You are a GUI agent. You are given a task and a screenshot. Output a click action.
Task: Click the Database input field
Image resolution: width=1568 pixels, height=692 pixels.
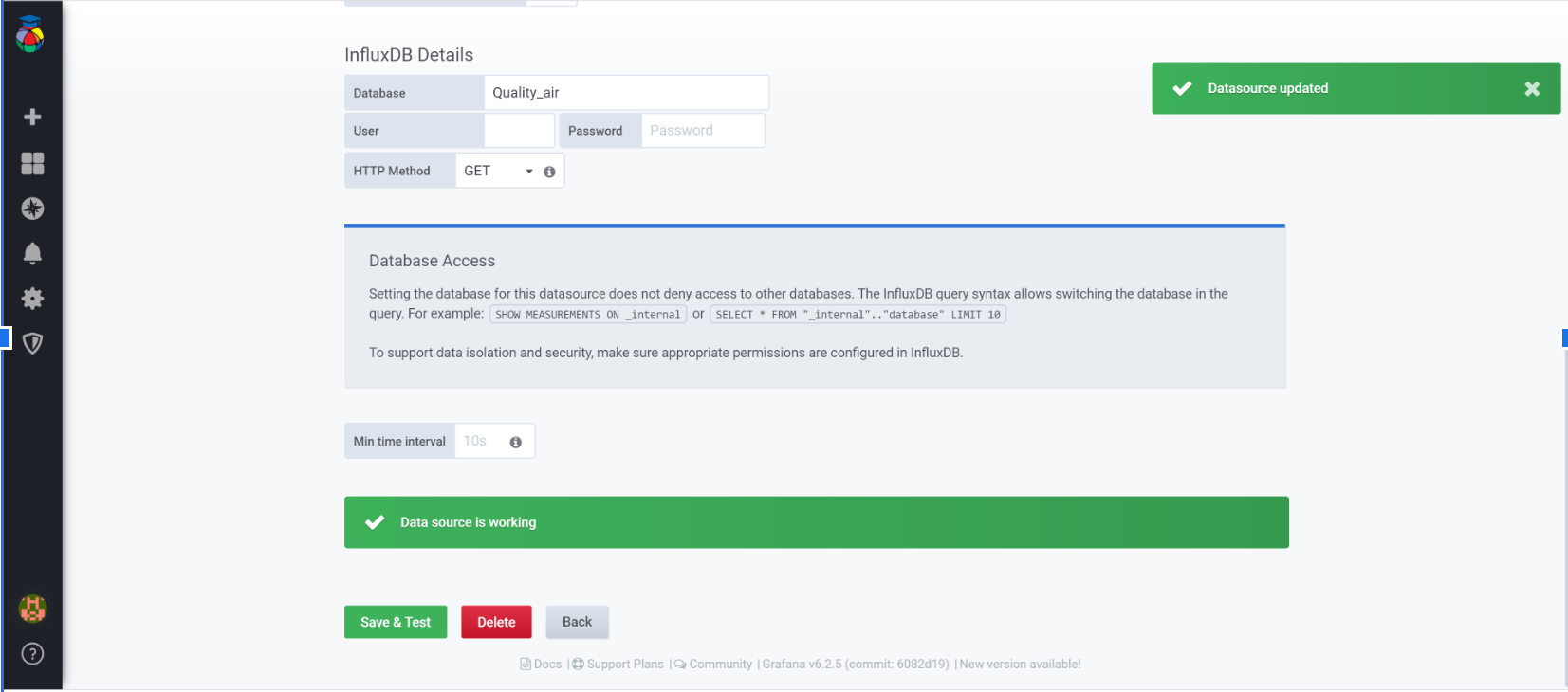[x=626, y=93]
